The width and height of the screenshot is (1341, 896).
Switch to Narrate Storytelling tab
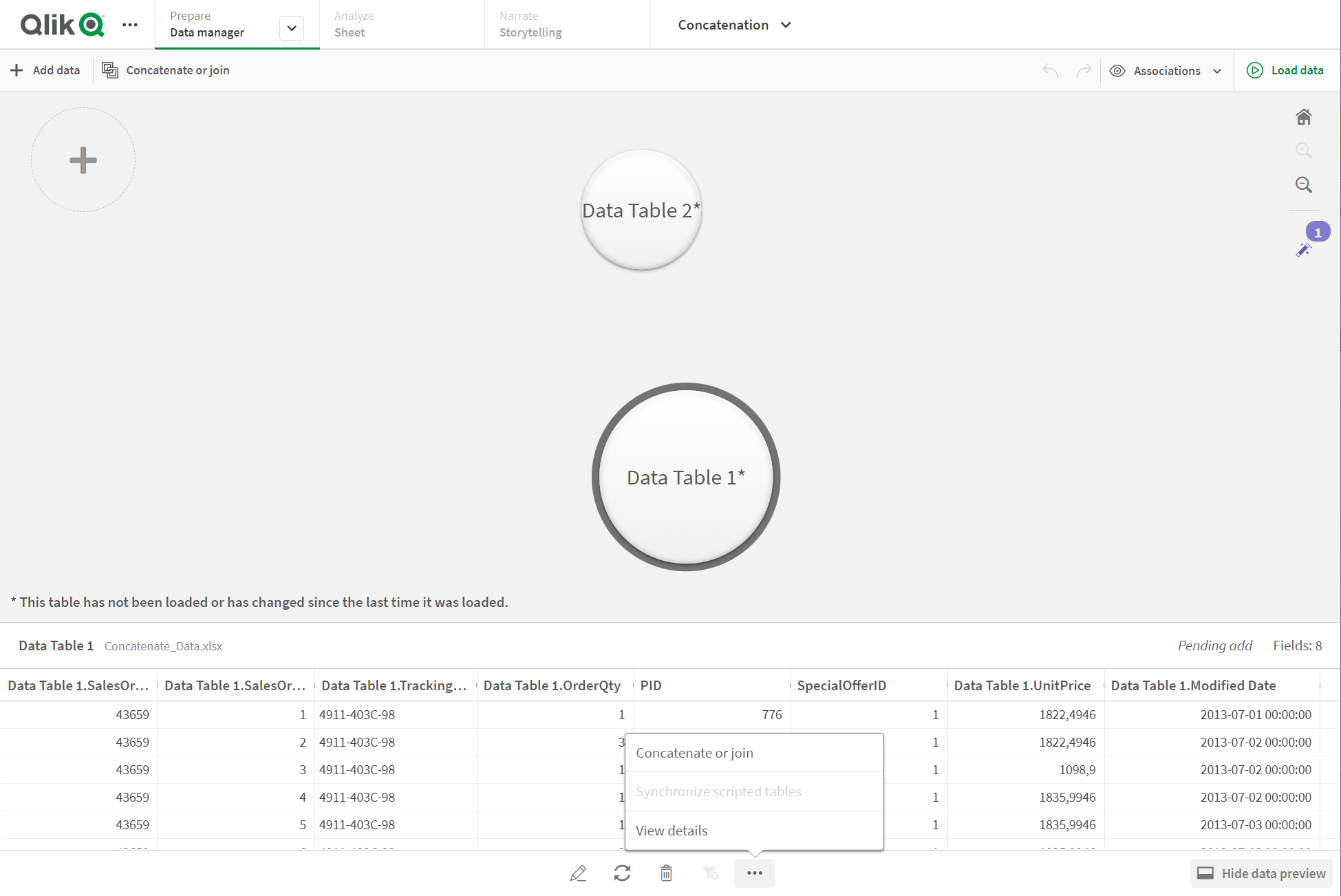tap(531, 24)
